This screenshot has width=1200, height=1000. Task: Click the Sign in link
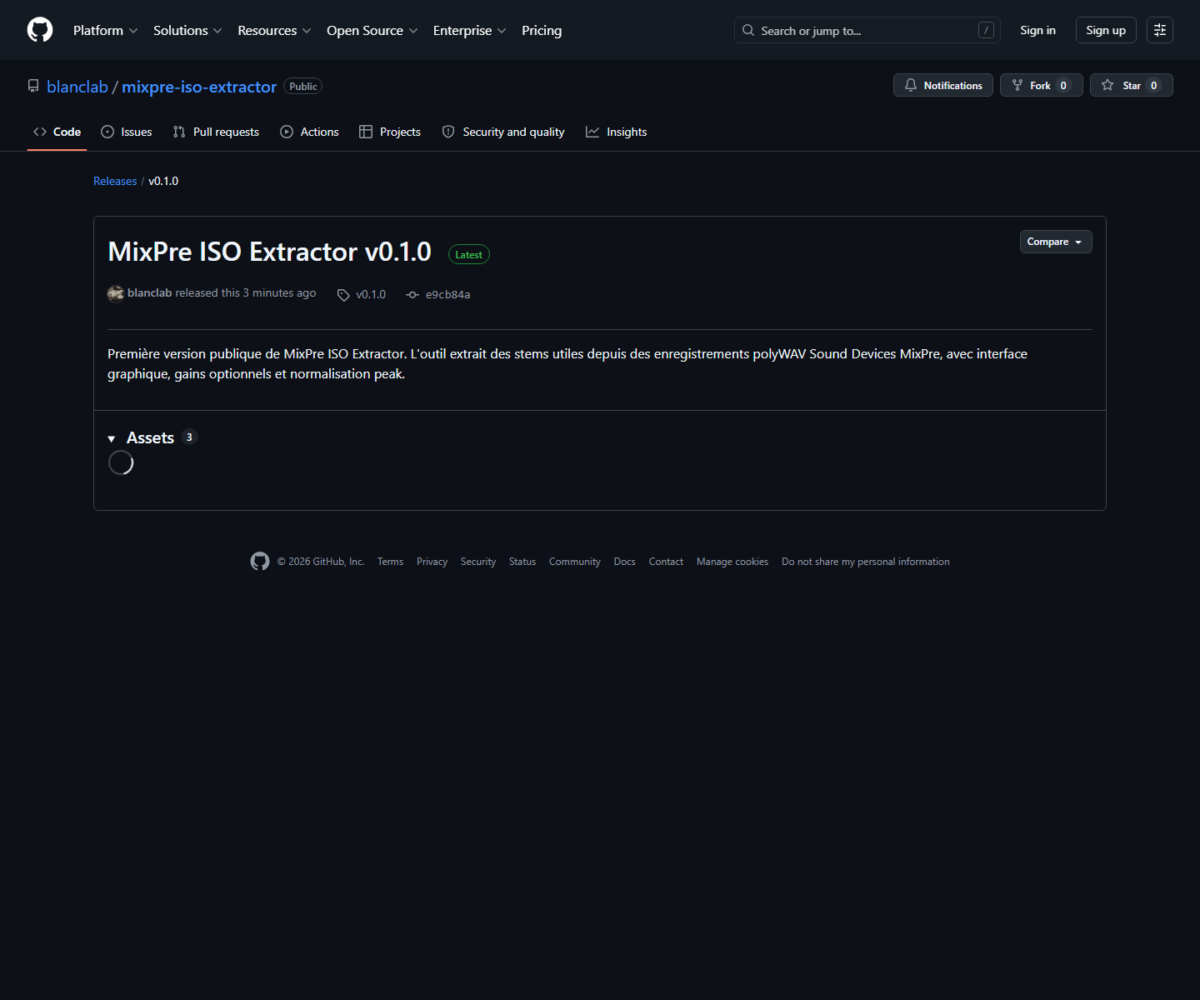(1038, 30)
